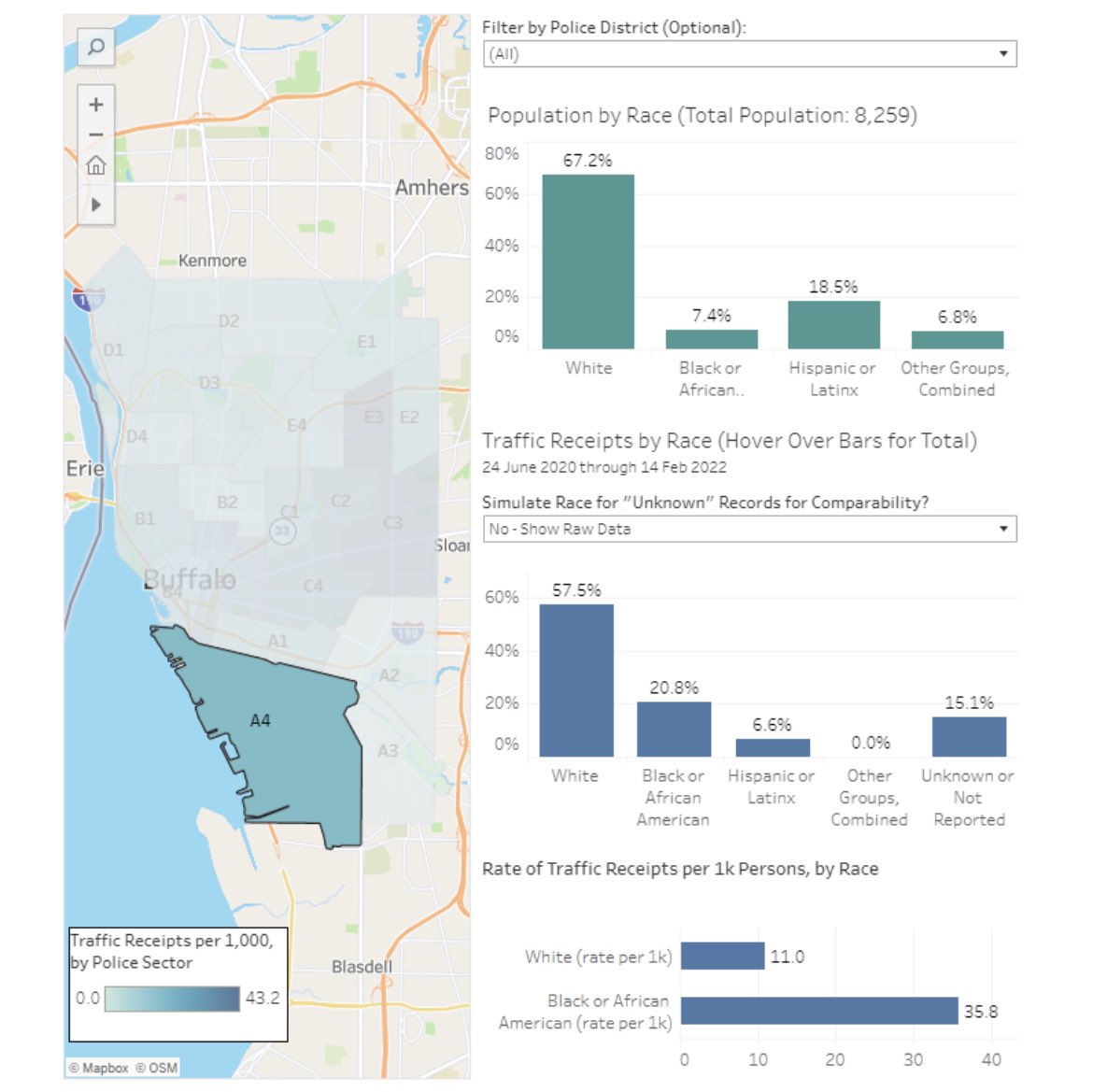The image size is (1093, 1092).
Task: Click Black or African American receipts bar 20.8%
Action: click(x=674, y=729)
